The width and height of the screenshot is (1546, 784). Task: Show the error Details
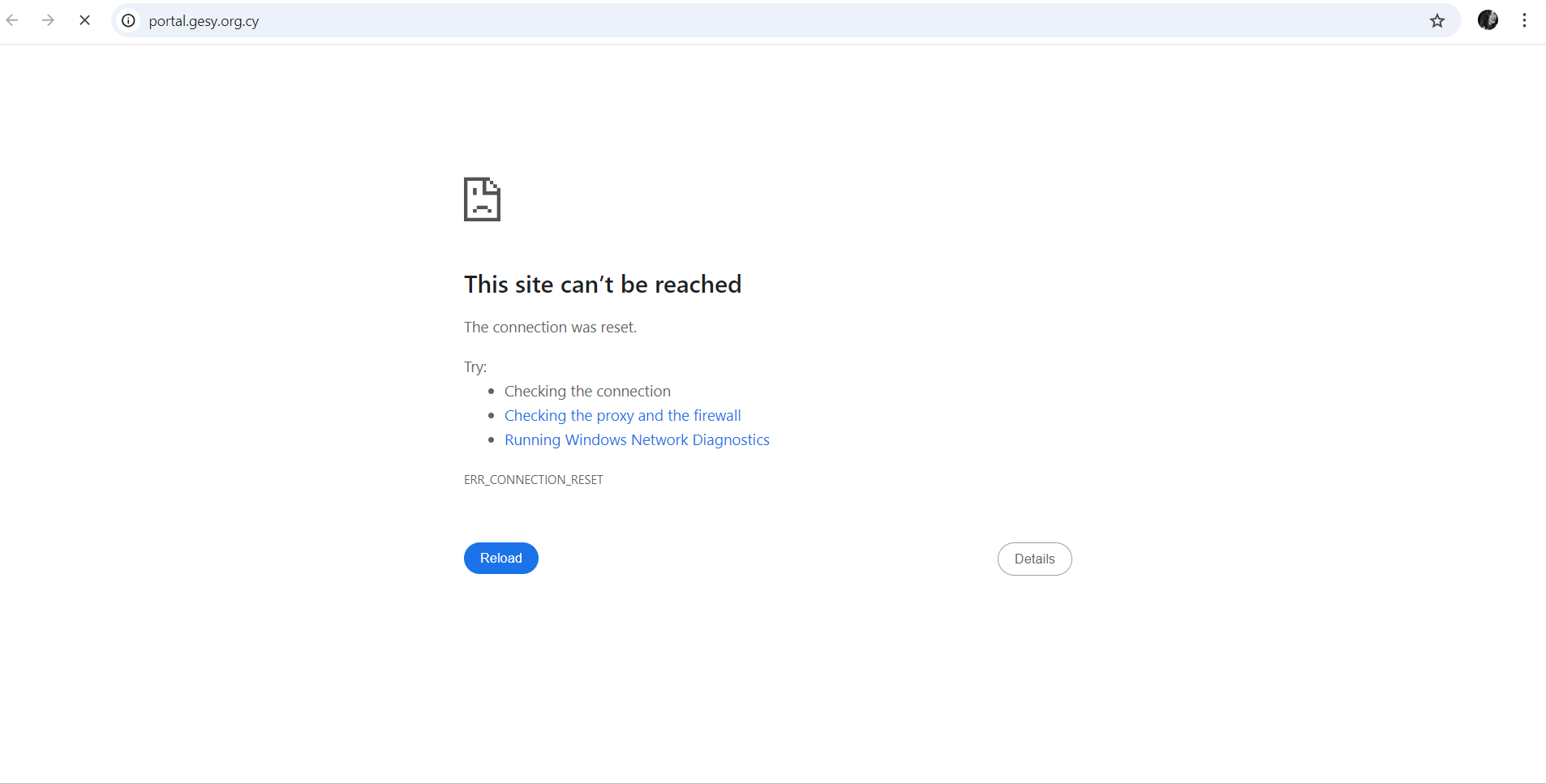point(1034,559)
